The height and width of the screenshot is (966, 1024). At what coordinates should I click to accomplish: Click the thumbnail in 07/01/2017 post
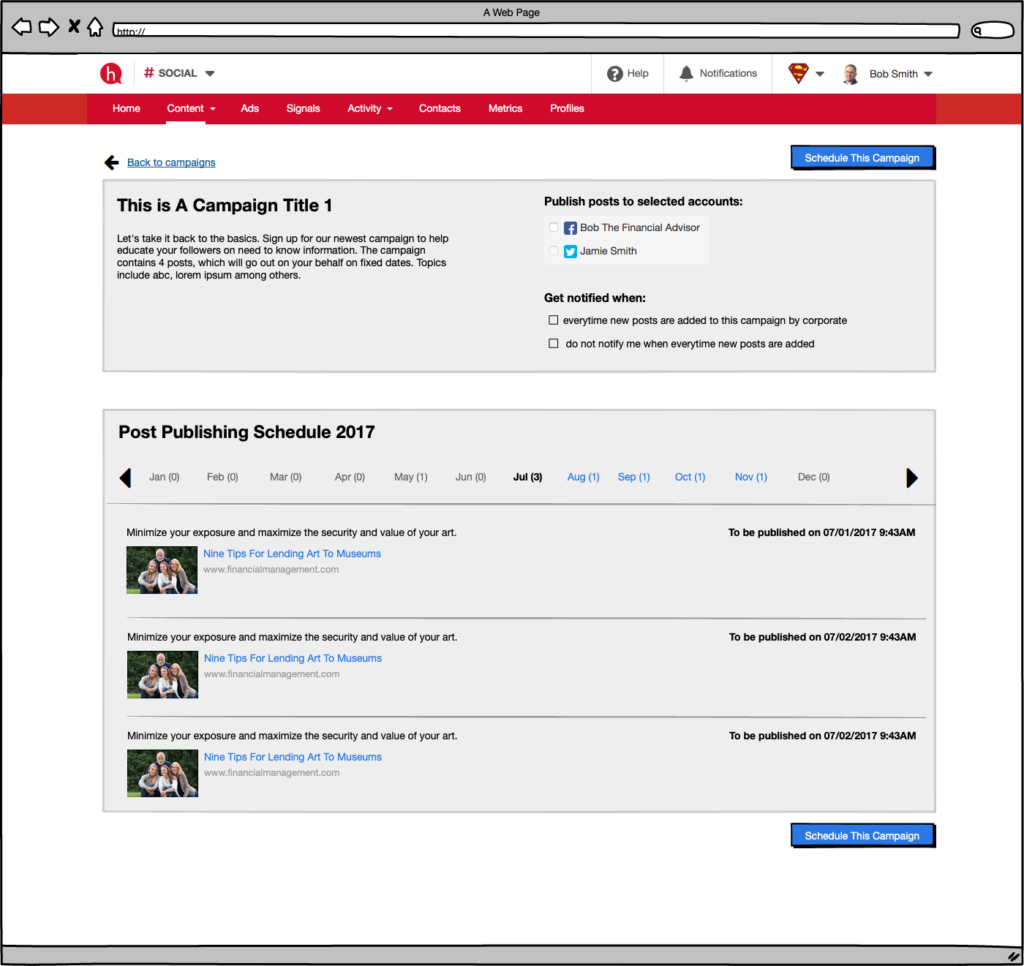tap(162, 570)
